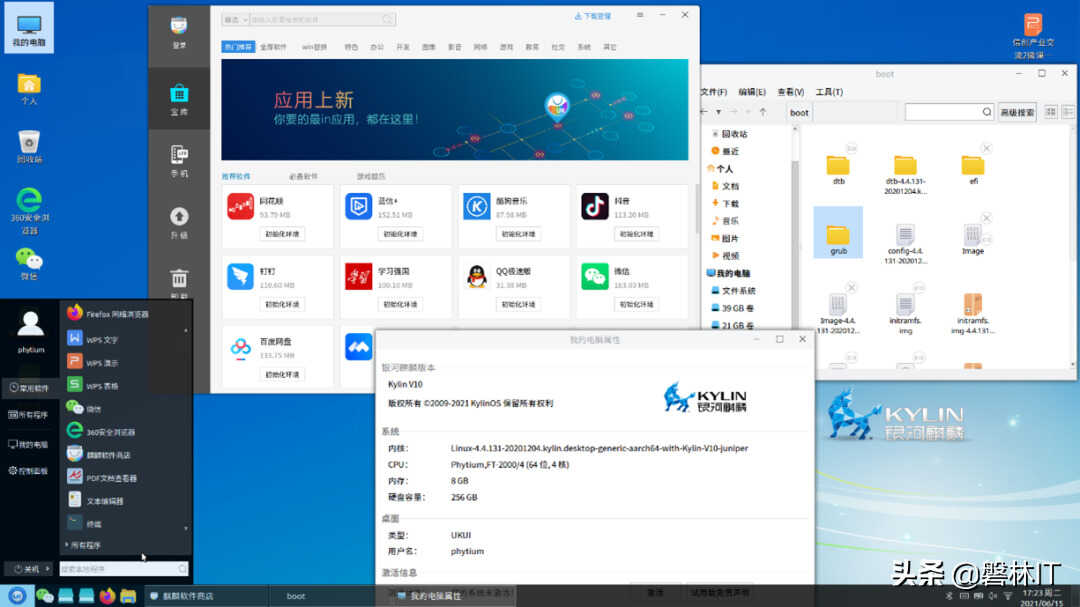The image size is (1080, 607).
Task: Click 初始化环境 button under 百度网盘
Action: 282,375
